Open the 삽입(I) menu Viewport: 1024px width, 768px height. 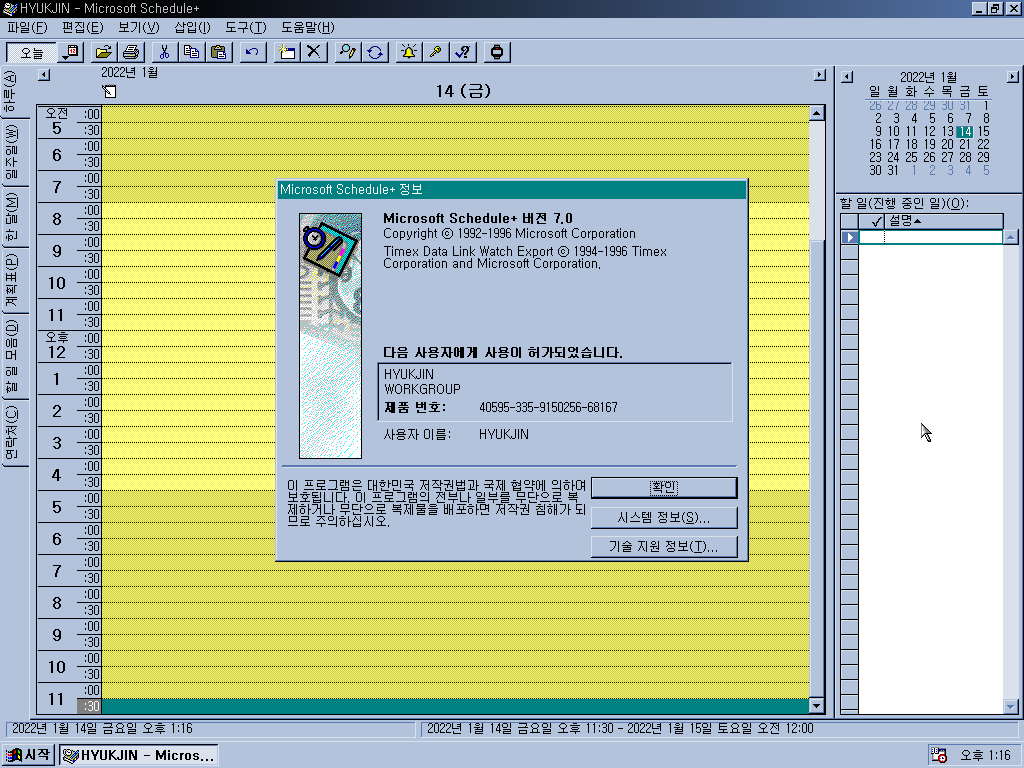pos(193,27)
